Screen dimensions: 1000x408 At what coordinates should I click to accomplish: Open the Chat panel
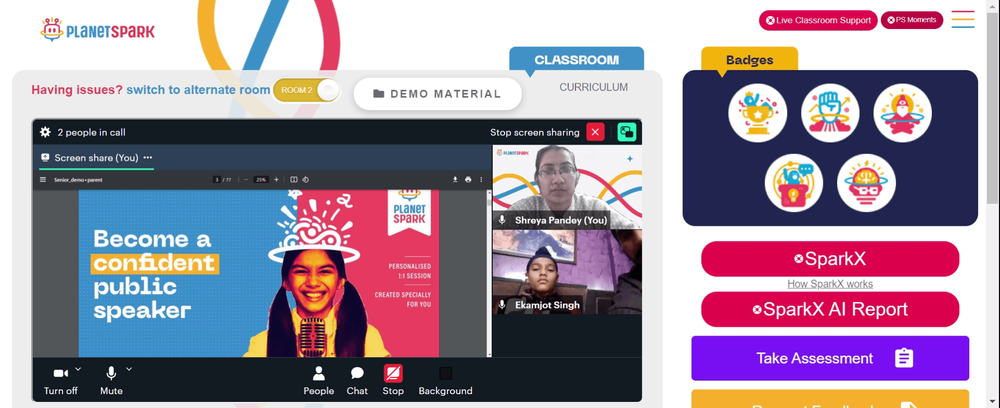357,381
